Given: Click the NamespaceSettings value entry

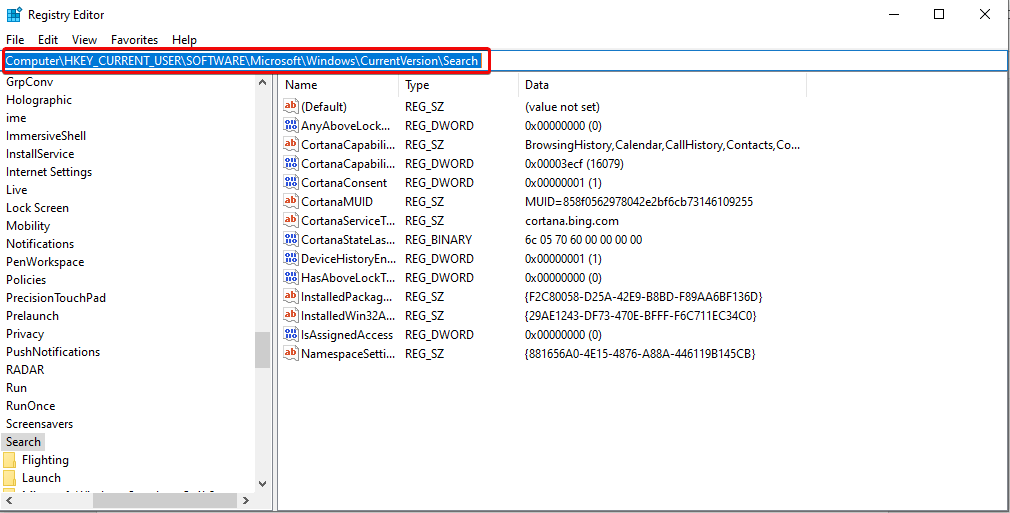Looking at the screenshot, I should click(348, 354).
